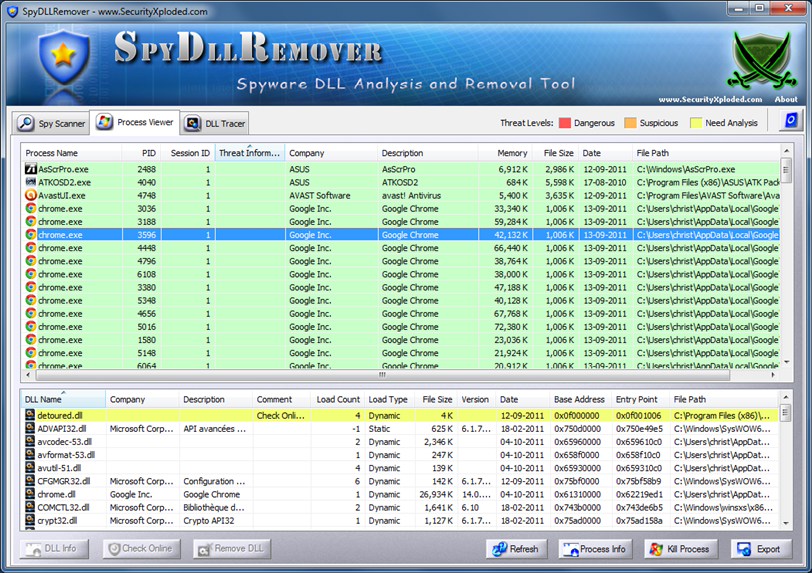Sort DLLs by Load Count header
Image resolution: width=812 pixels, height=573 pixels.
(x=338, y=399)
